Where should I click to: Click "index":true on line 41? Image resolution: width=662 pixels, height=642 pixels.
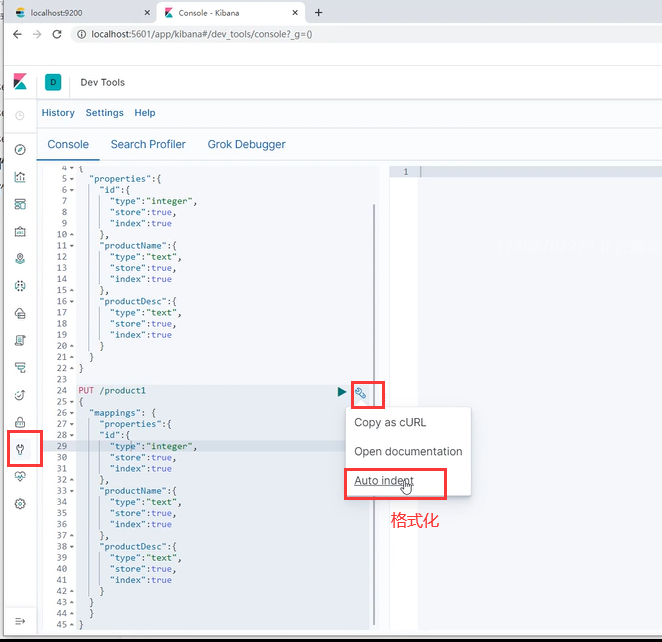click(x=141, y=580)
